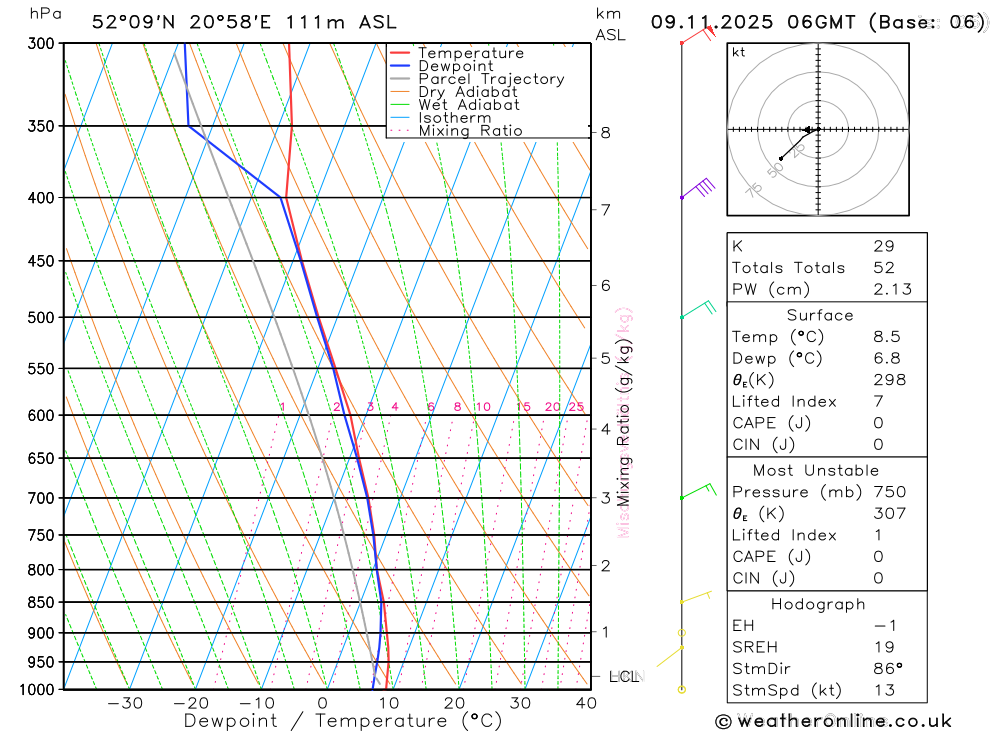1000x733 pixels.
Task: Click the purple wind barb at 400 hPa
Action: 698,189
